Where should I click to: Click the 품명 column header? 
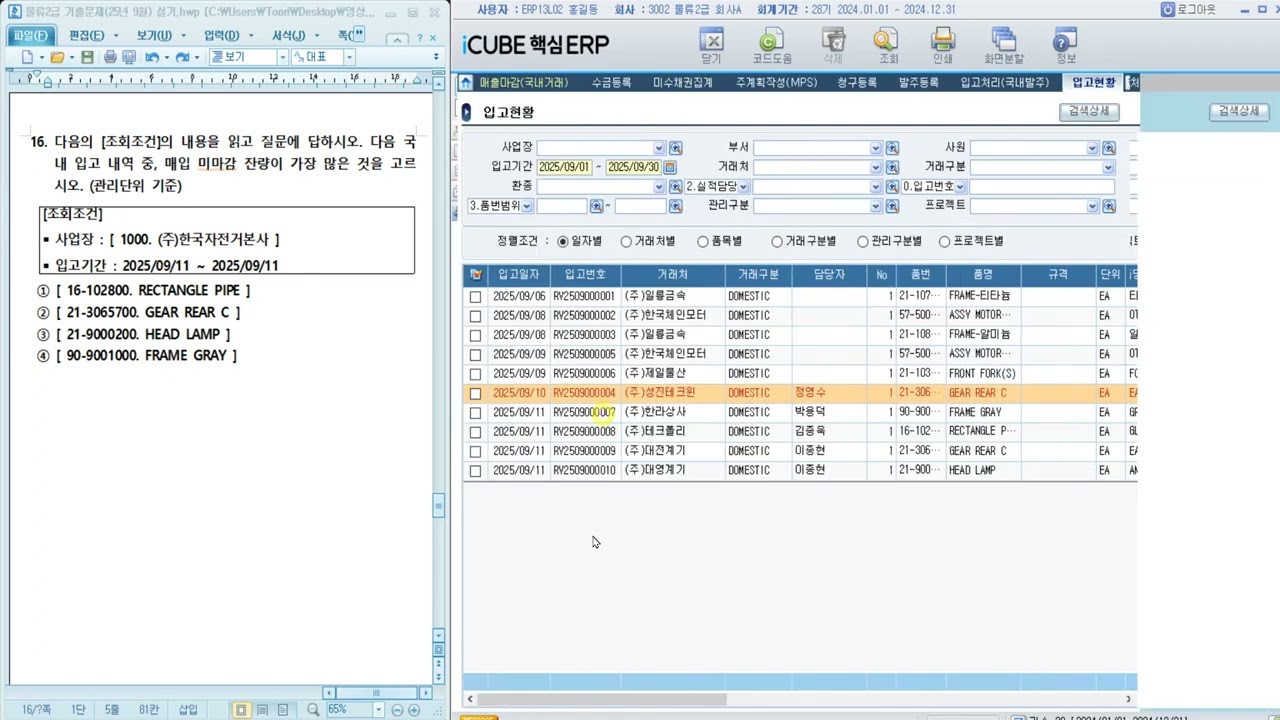point(982,274)
